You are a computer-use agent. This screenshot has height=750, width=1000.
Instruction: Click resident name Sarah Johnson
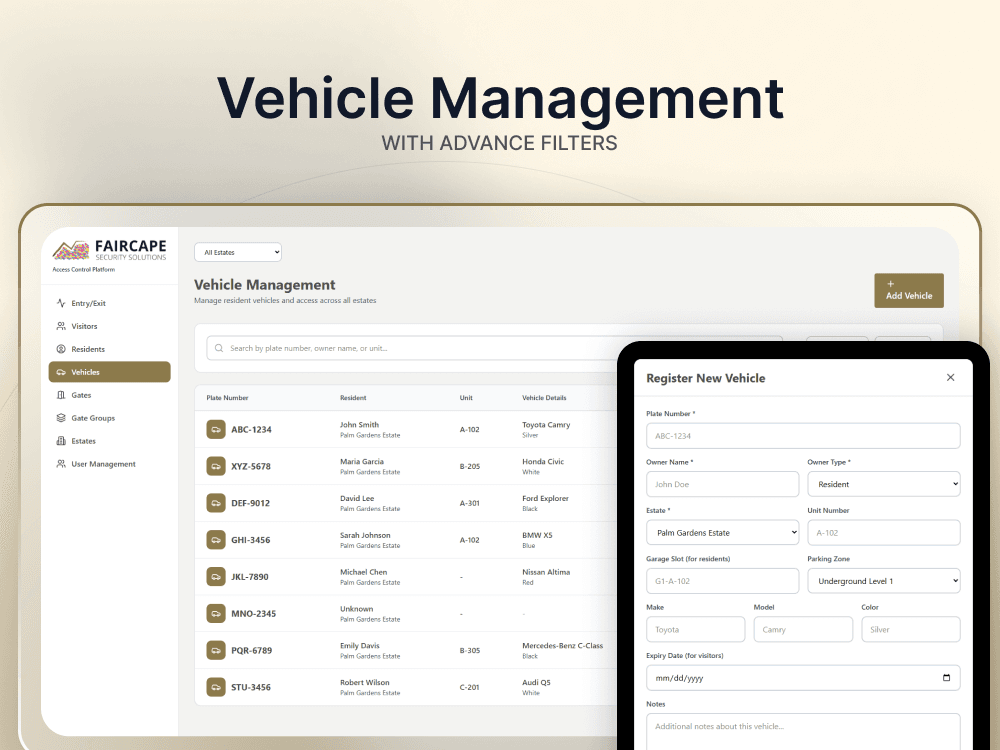365,535
